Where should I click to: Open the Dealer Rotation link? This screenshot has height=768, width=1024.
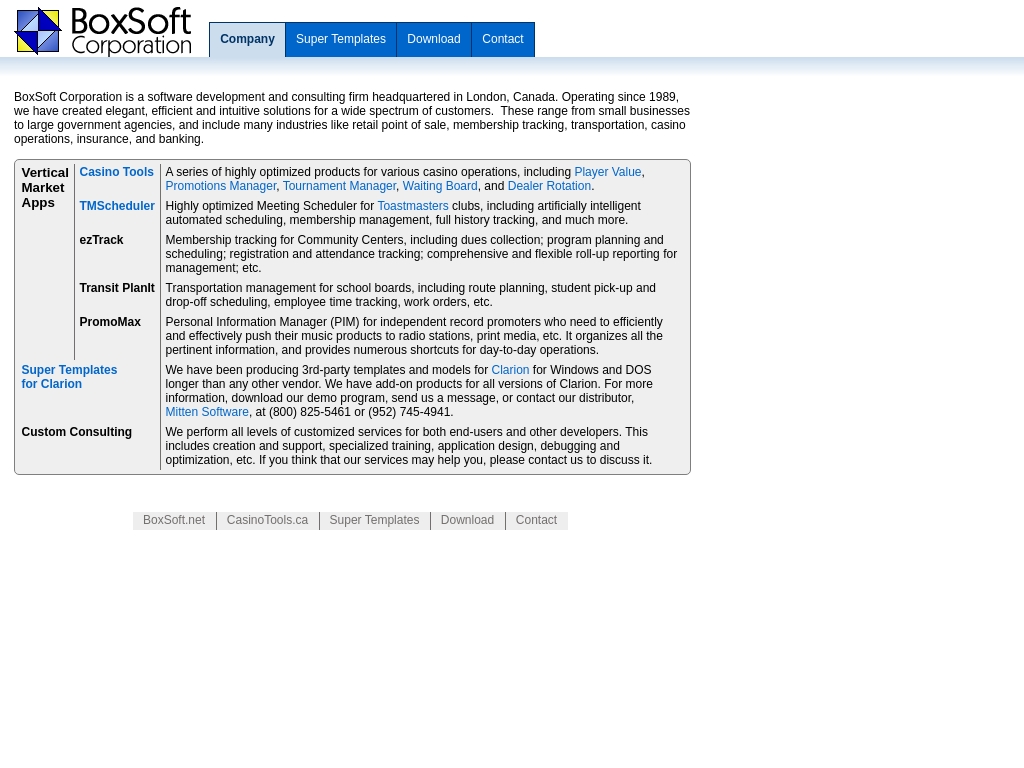548,186
